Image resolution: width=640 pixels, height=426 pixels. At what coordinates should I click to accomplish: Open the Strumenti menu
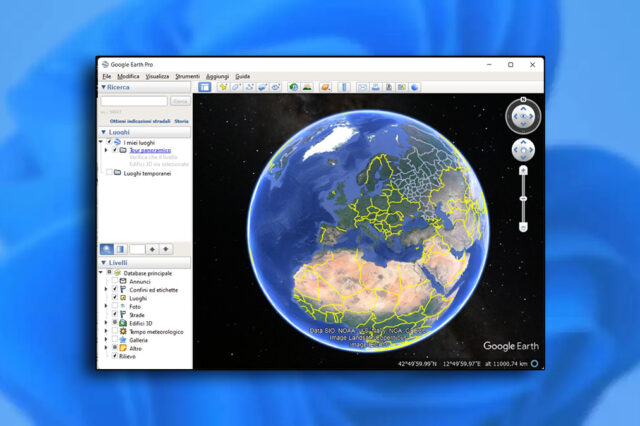[187, 76]
